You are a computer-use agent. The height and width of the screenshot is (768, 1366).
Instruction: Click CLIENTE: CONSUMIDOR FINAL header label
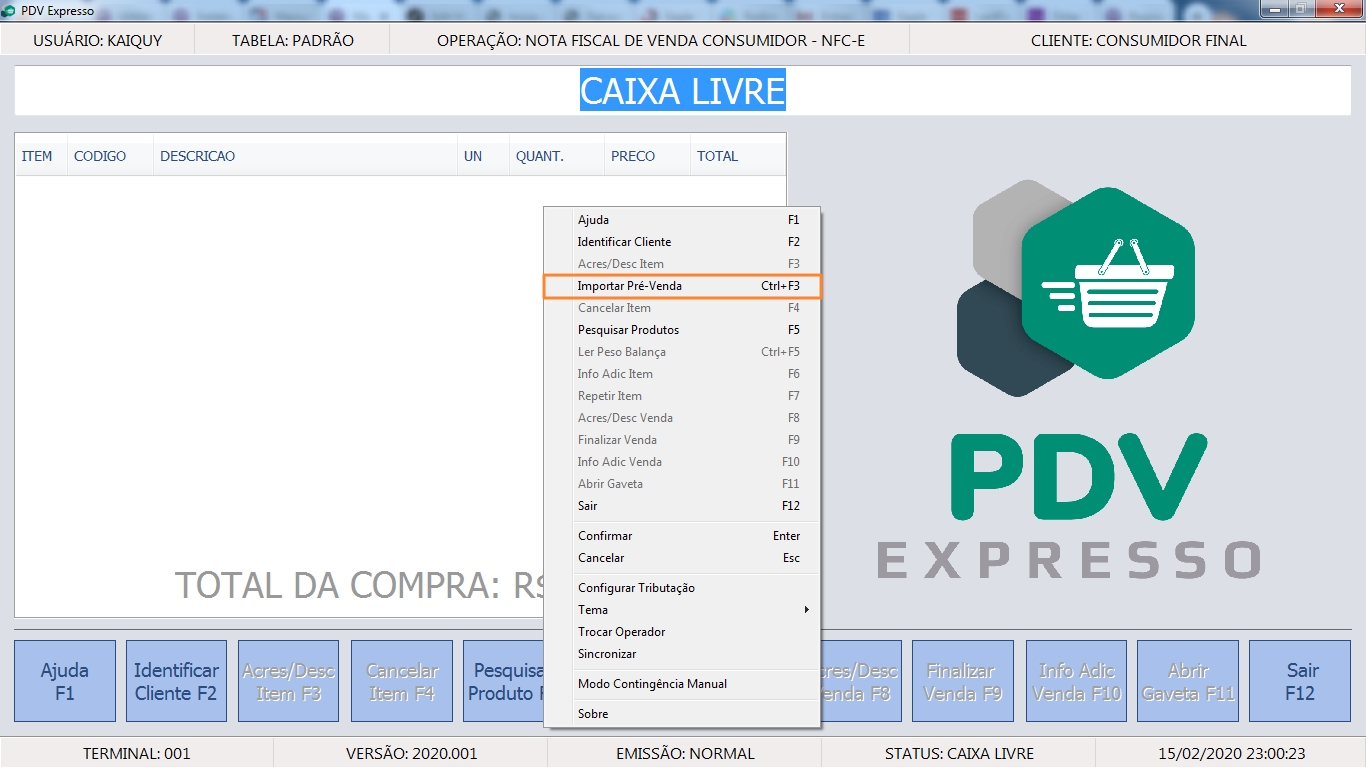pyautogui.click(x=1139, y=41)
